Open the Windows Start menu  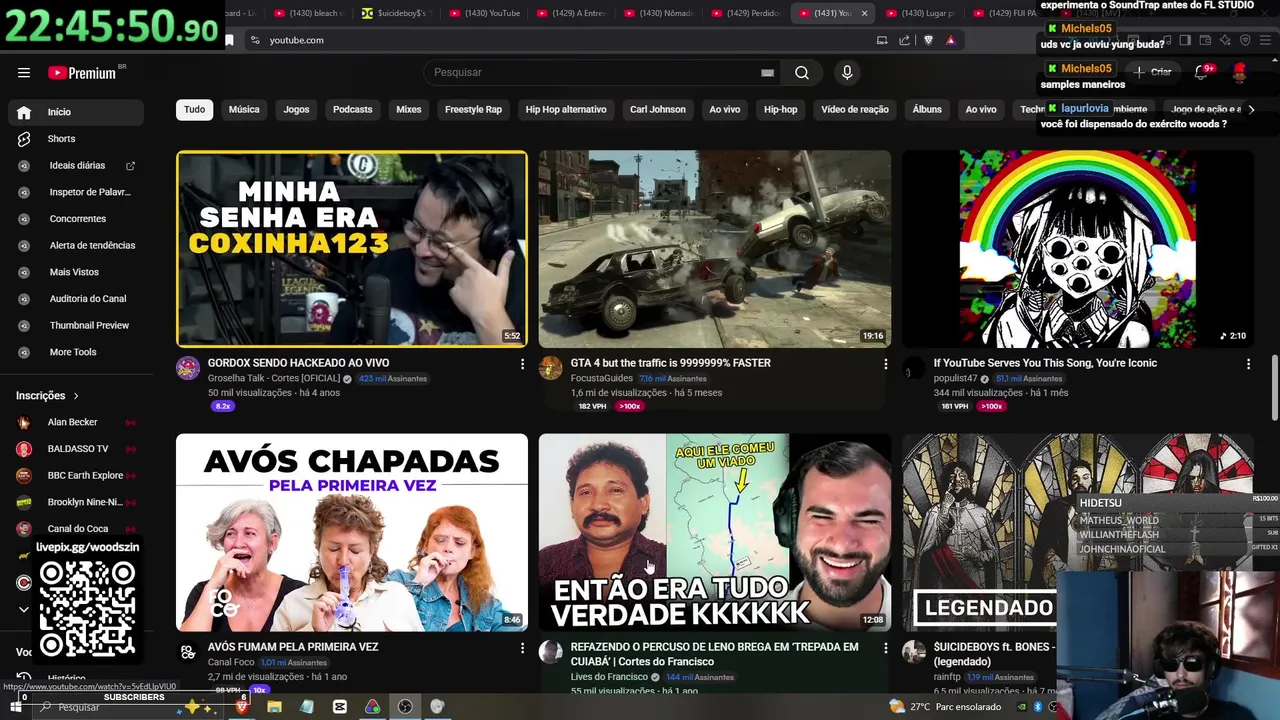(x=16, y=707)
